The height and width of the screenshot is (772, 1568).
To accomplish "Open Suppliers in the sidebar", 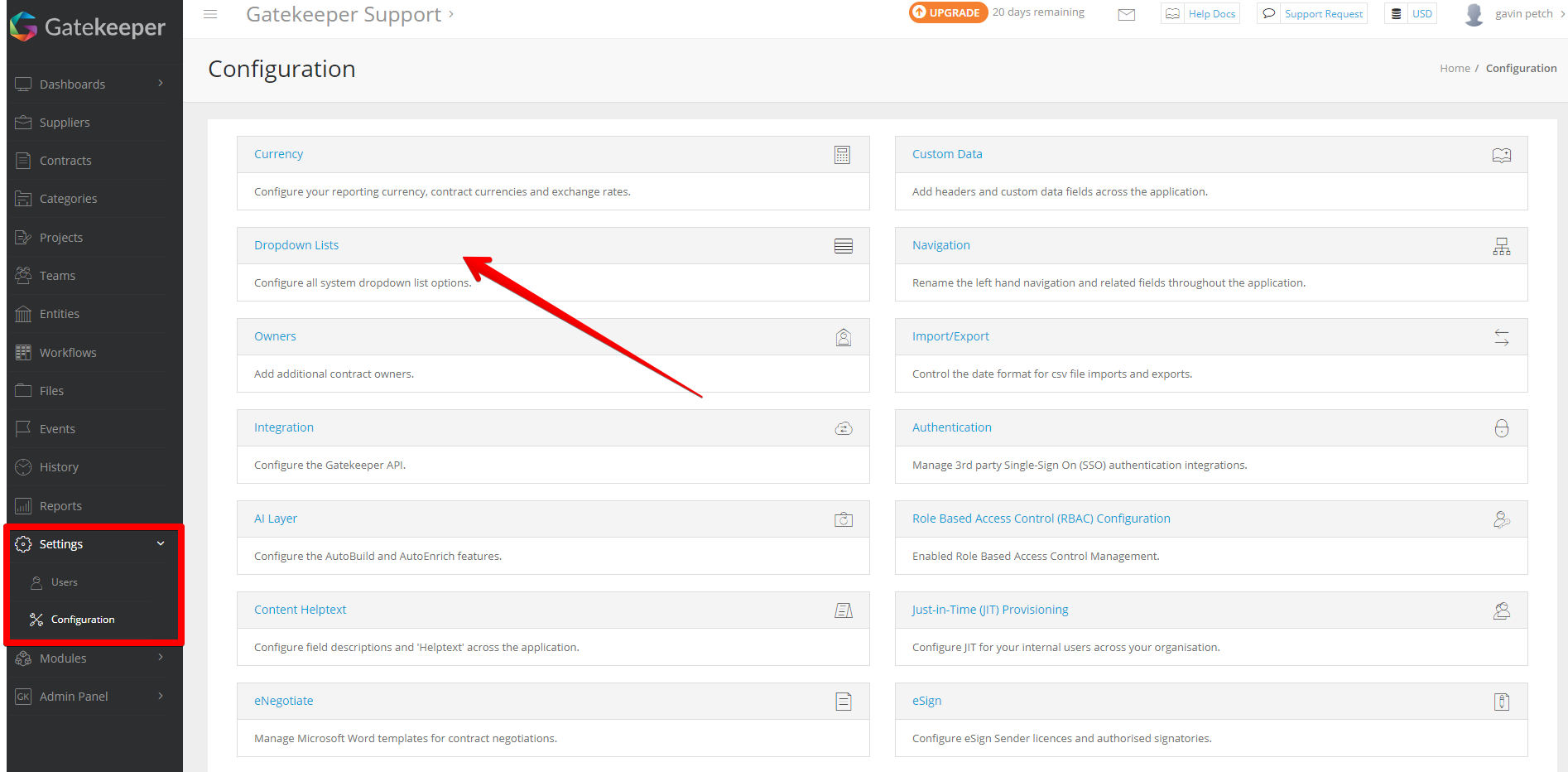I will click(65, 123).
